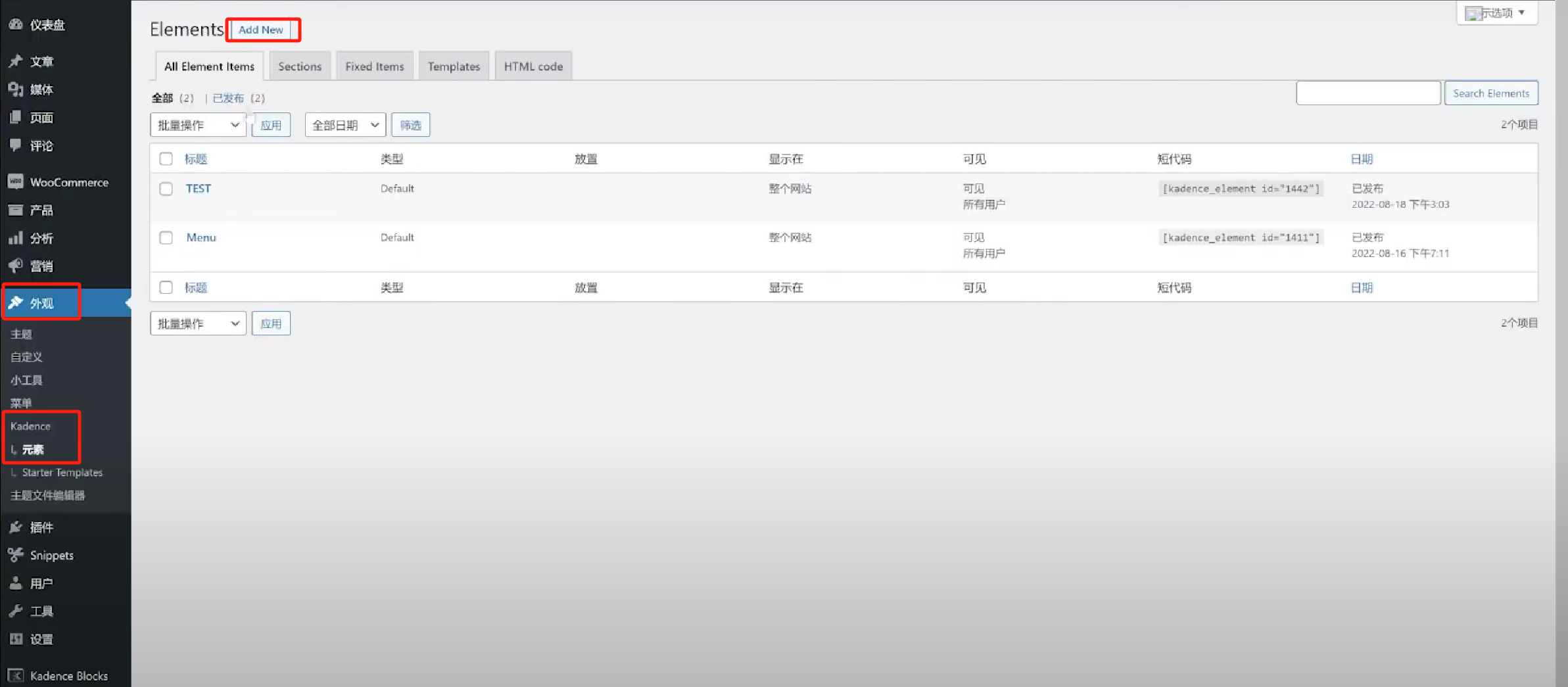
Task: Toggle select-all checkbox in table header
Action: point(166,159)
